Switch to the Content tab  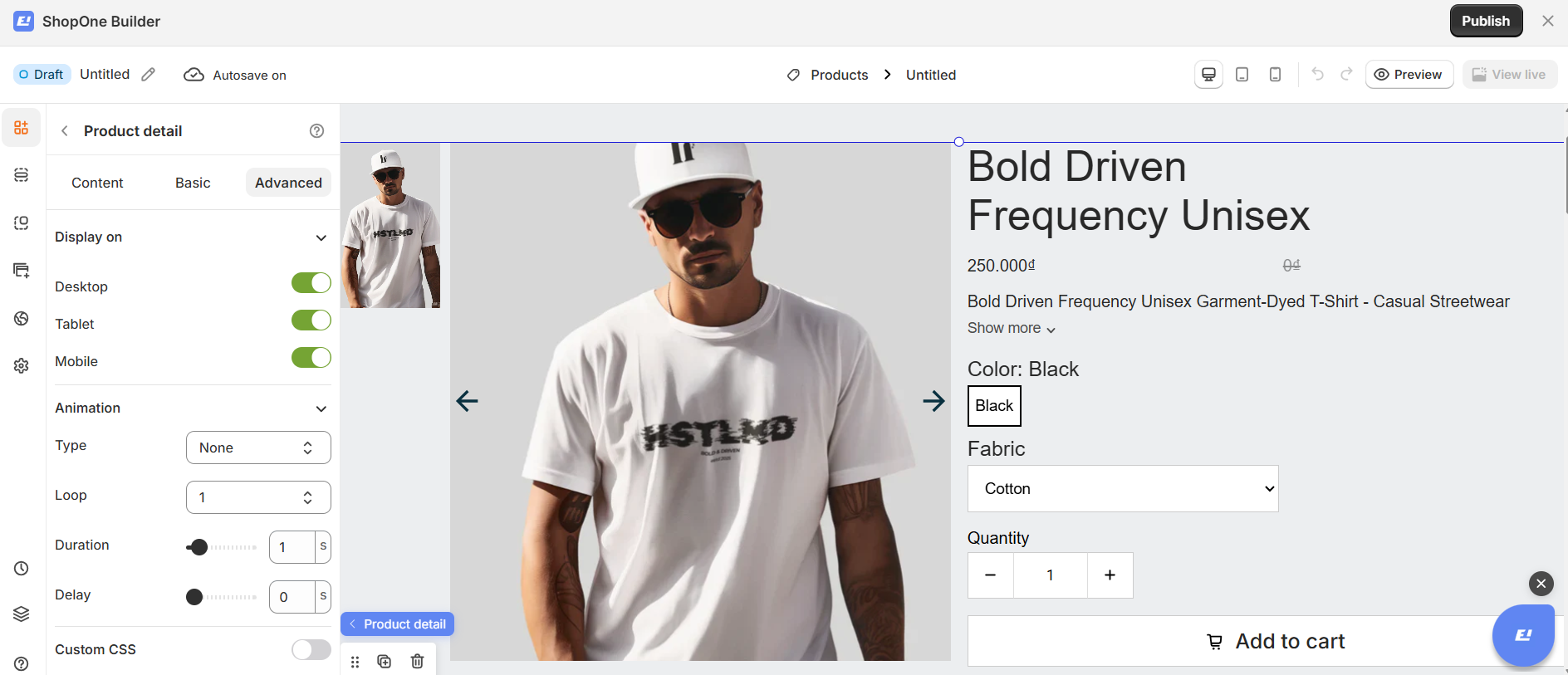coord(97,183)
